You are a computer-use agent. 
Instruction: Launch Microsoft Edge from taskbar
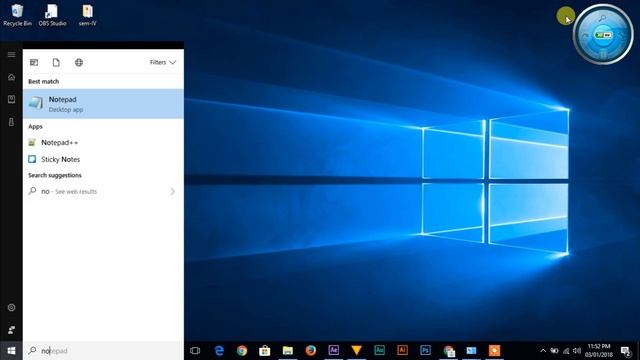pos(219,351)
